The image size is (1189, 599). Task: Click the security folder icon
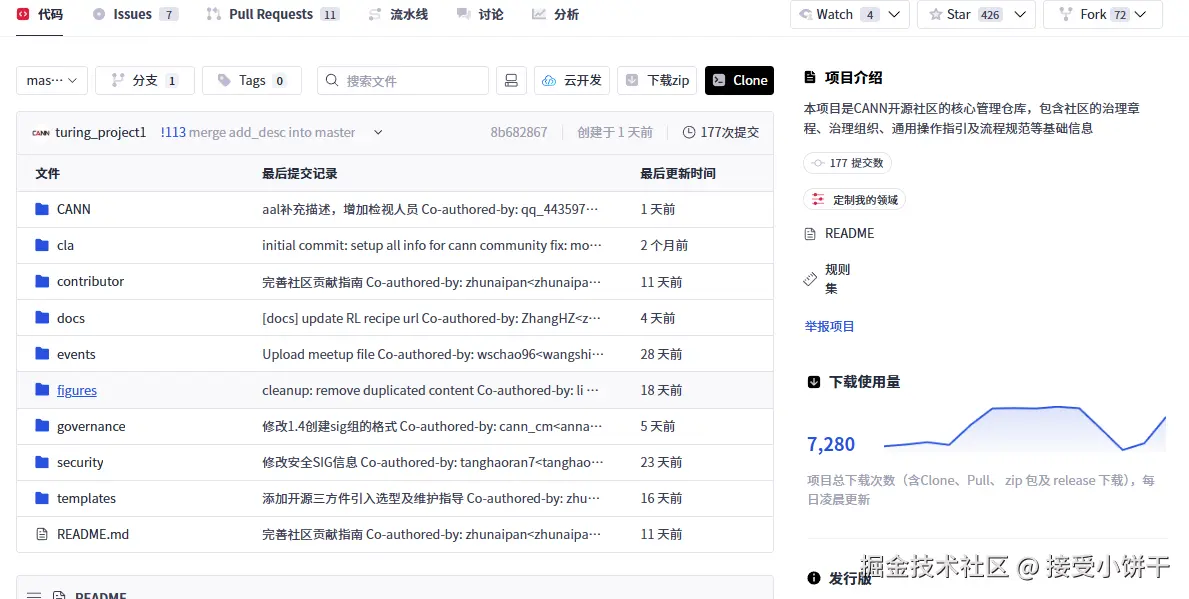coord(42,462)
